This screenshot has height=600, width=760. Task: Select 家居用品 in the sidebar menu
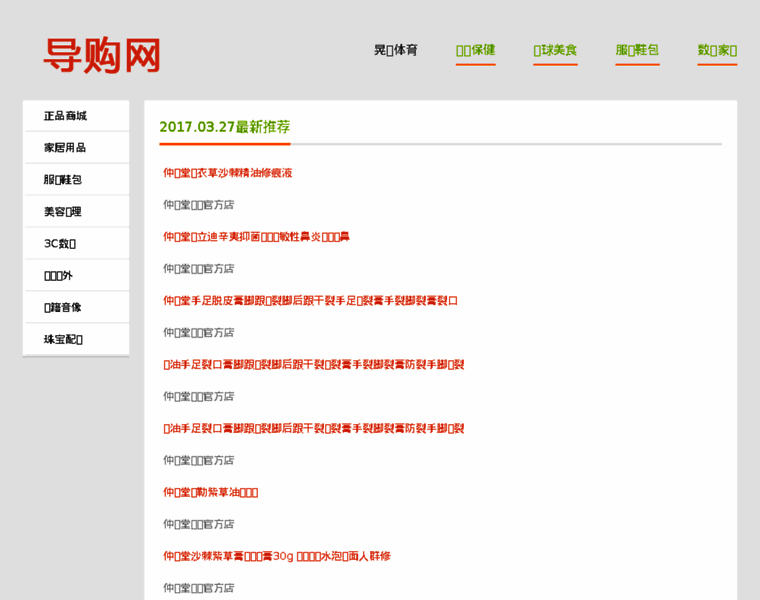point(77,148)
